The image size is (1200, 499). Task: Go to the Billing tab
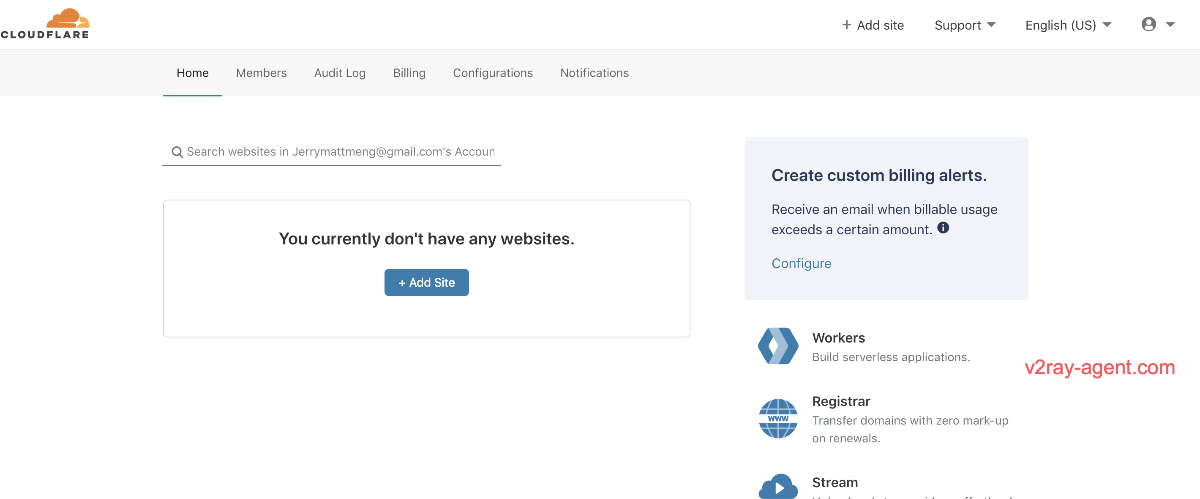409,73
